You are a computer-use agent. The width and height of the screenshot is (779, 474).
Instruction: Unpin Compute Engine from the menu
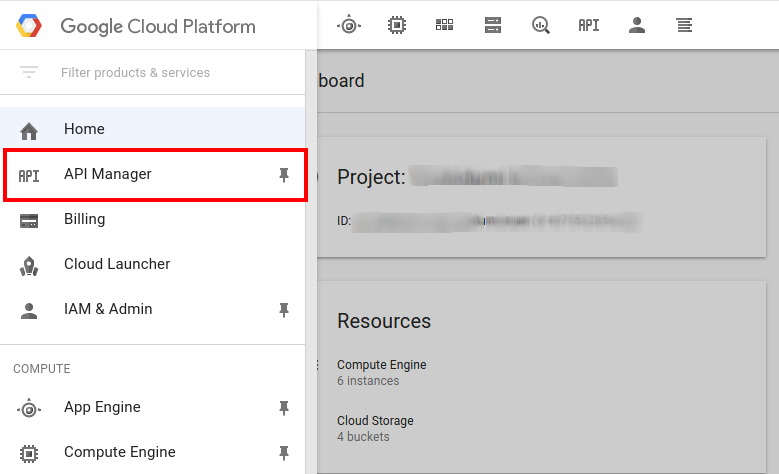(284, 453)
